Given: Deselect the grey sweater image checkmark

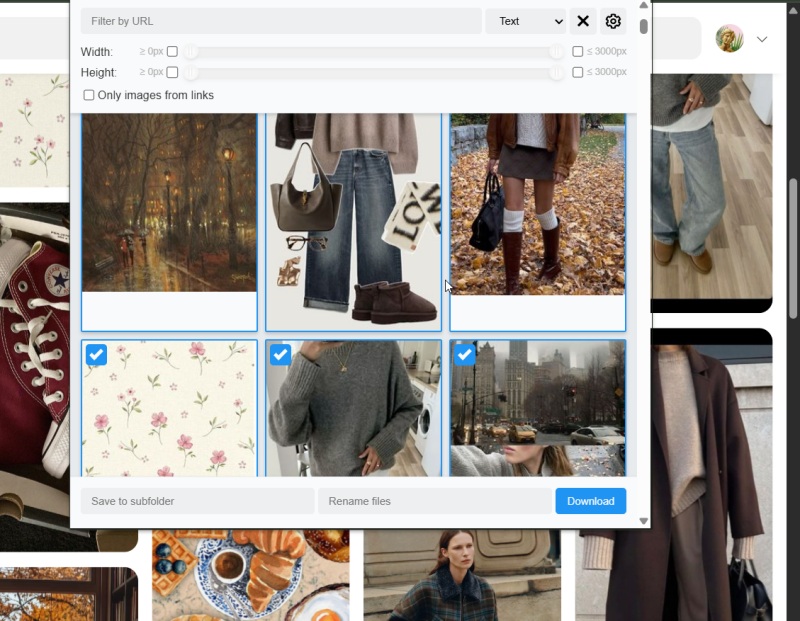Looking at the screenshot, I should (x=280, y=355).
